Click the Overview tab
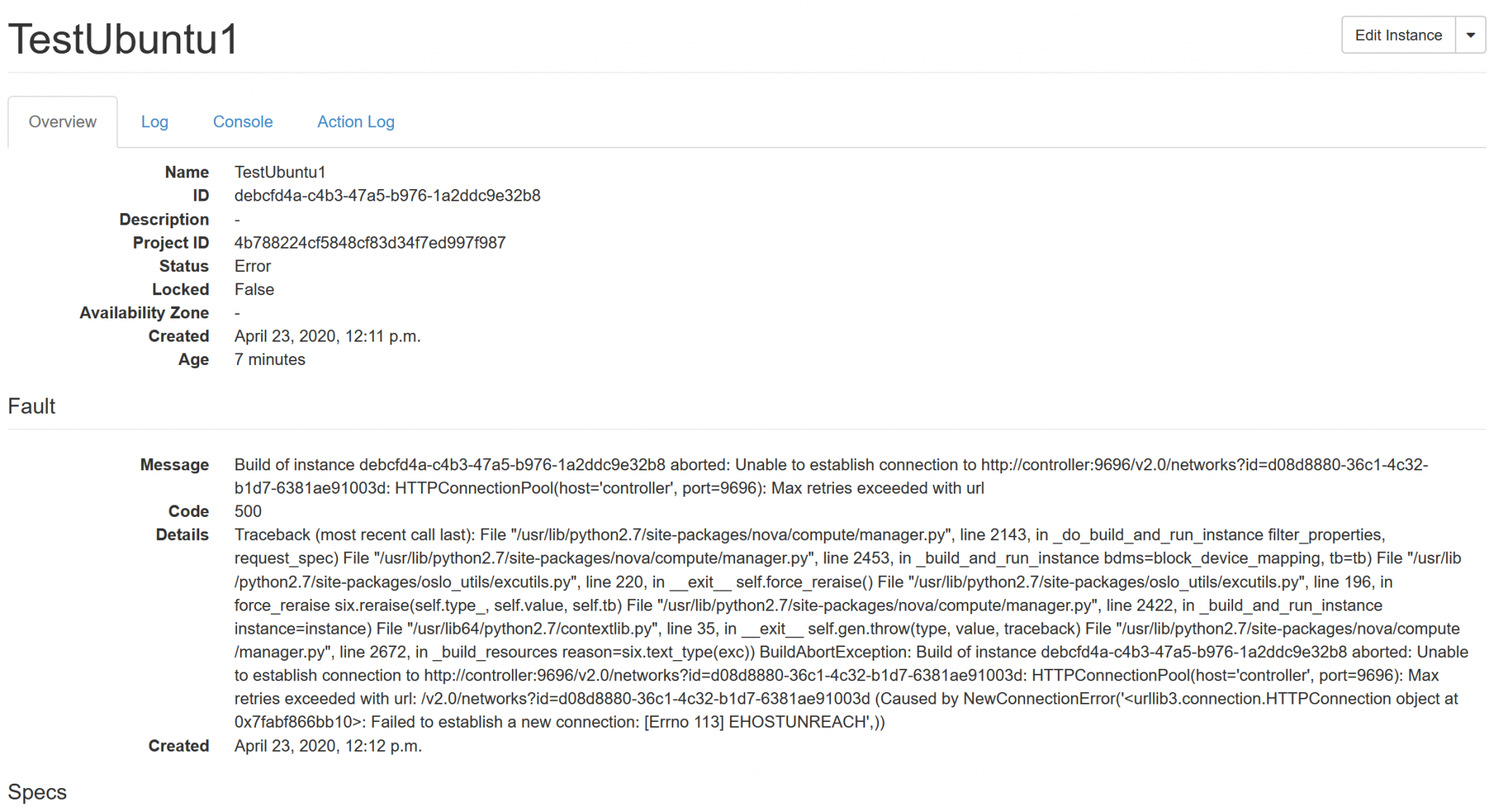The width and height of the screenshot is (1489, 812). tap(61, 120)
